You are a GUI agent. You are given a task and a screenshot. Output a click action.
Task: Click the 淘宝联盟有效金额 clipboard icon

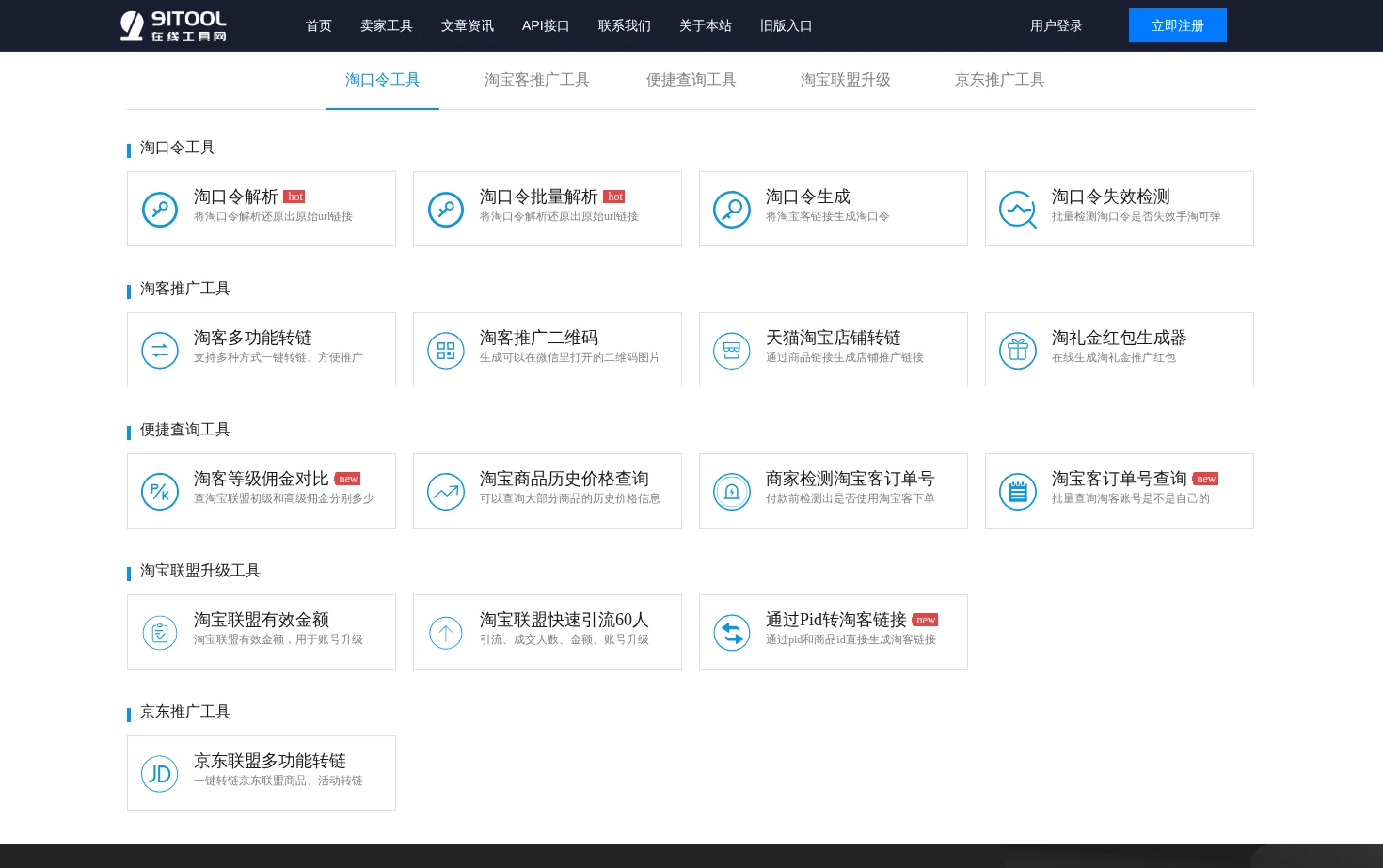click(160, 632)
